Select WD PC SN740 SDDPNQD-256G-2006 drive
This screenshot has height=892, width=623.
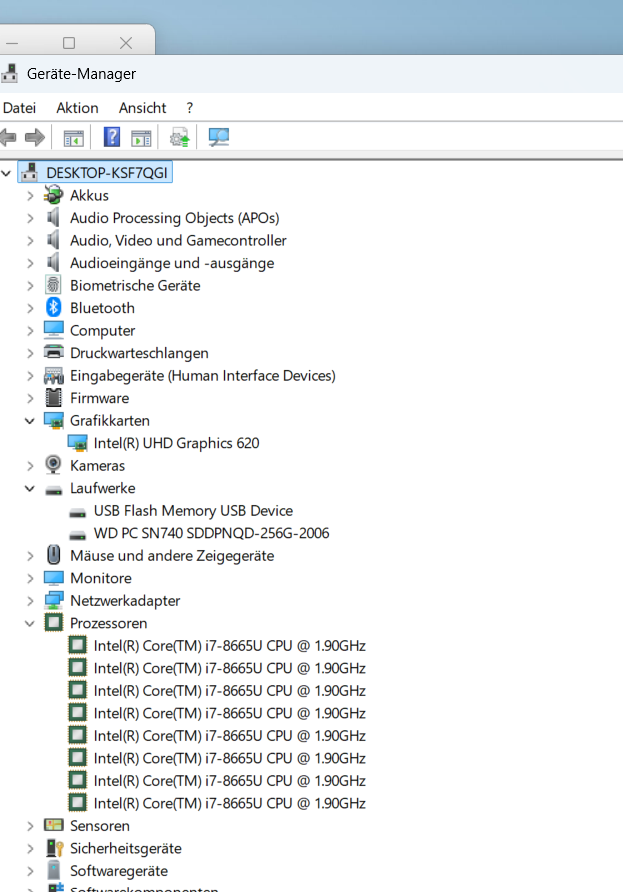[x=212, y=533]
